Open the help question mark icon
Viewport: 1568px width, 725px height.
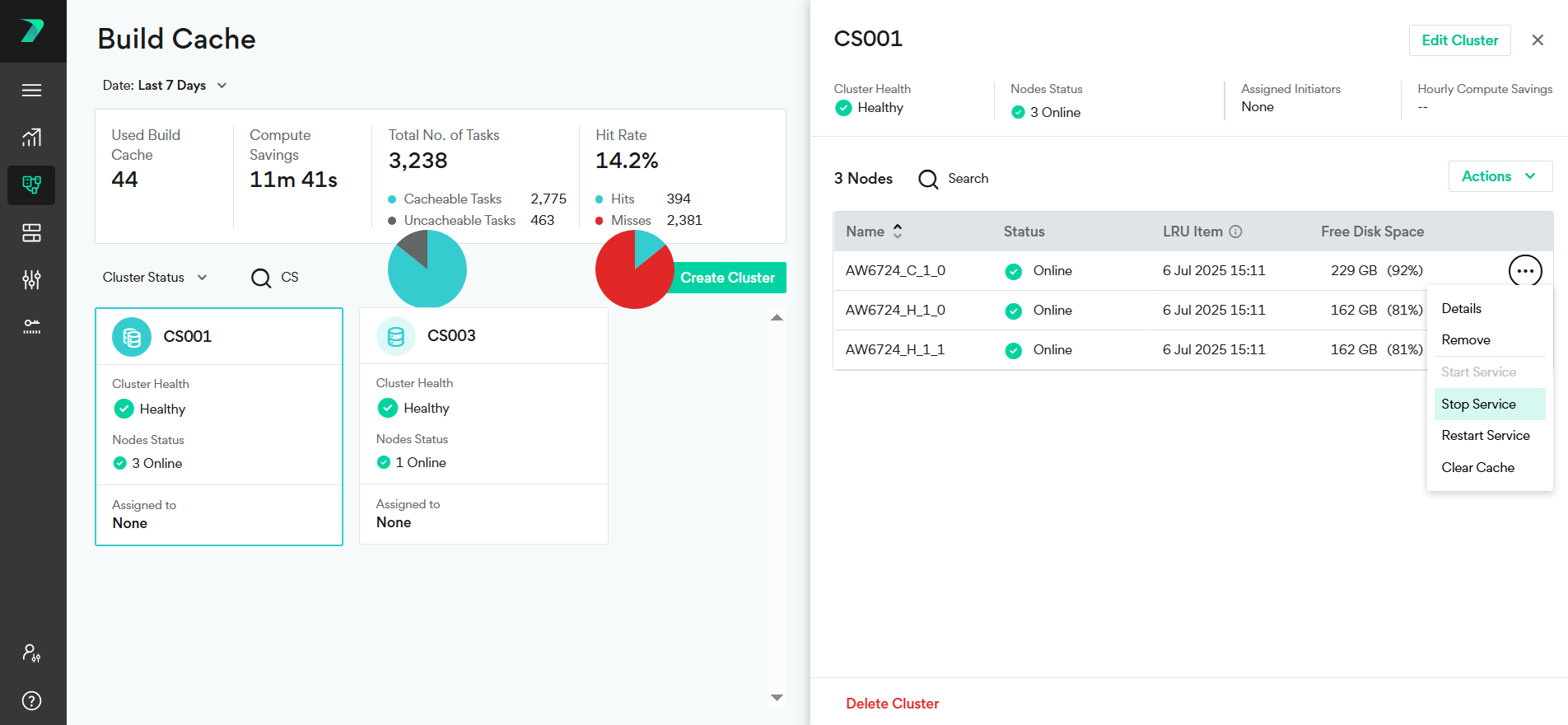point(31,701)
